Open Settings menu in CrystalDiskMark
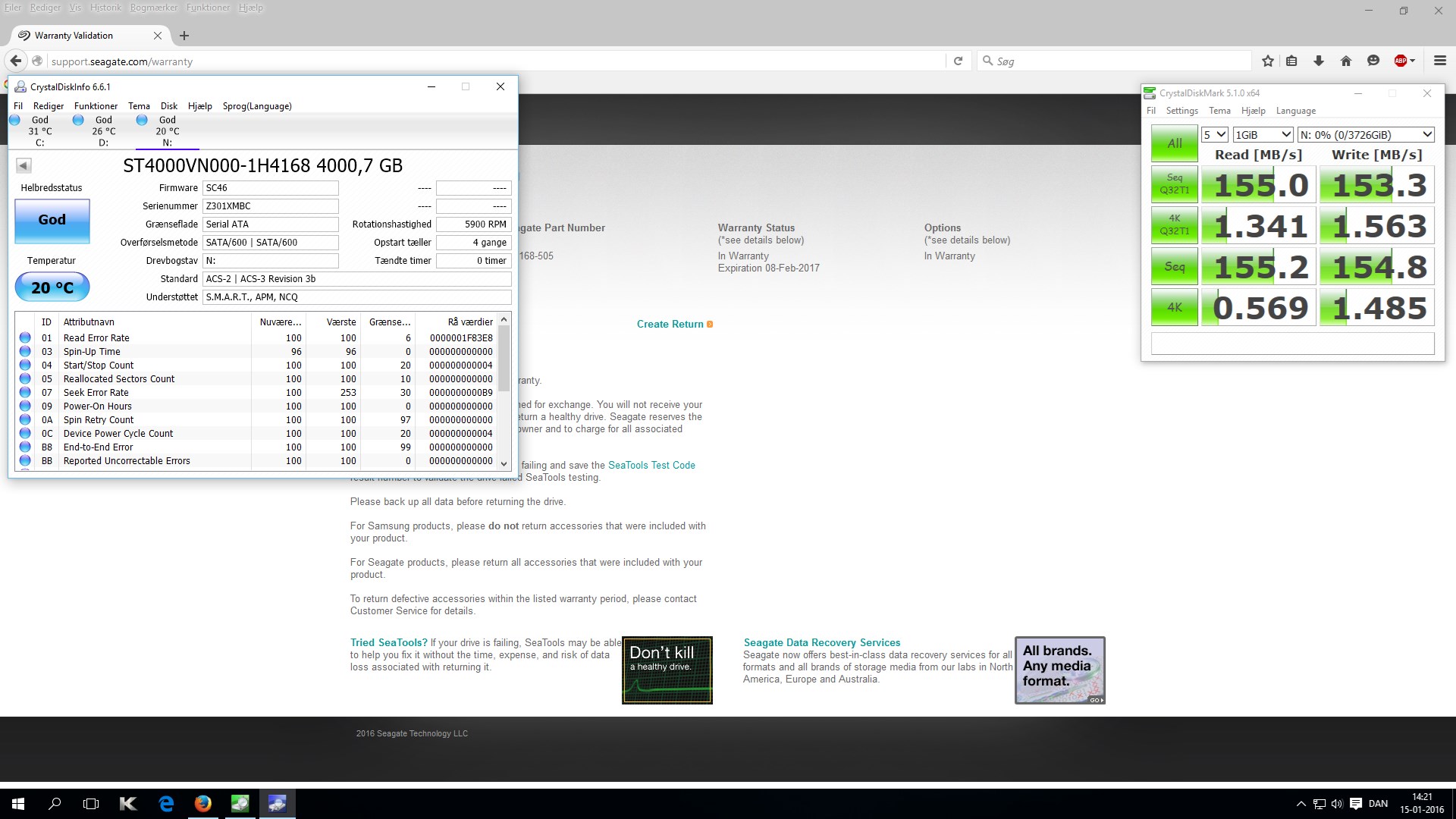Screen dimensions: 1456x819 1181,111
